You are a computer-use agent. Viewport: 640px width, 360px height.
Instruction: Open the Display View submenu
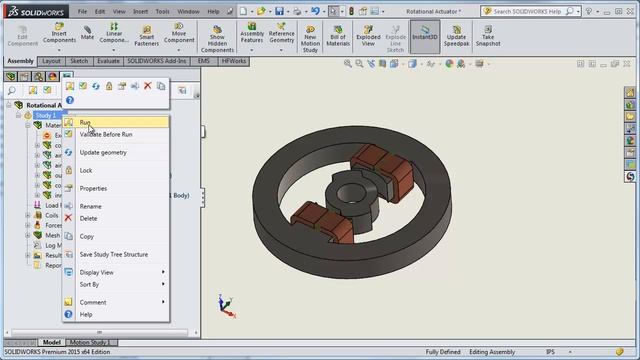click(x=116, y=272)
